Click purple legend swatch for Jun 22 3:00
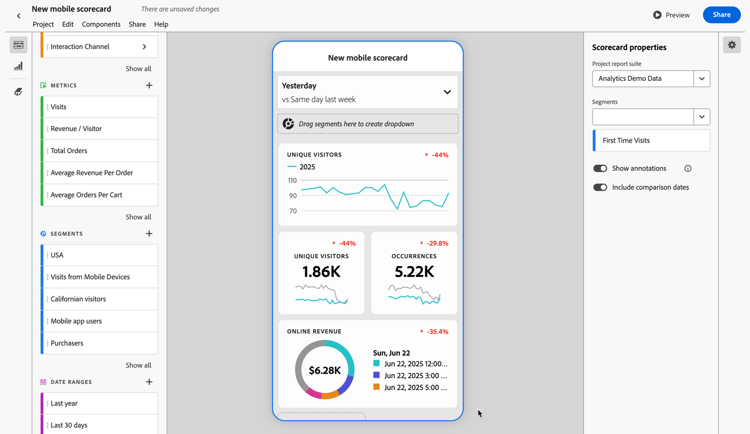Screen dimensions: 750x434 pos(376,375)
